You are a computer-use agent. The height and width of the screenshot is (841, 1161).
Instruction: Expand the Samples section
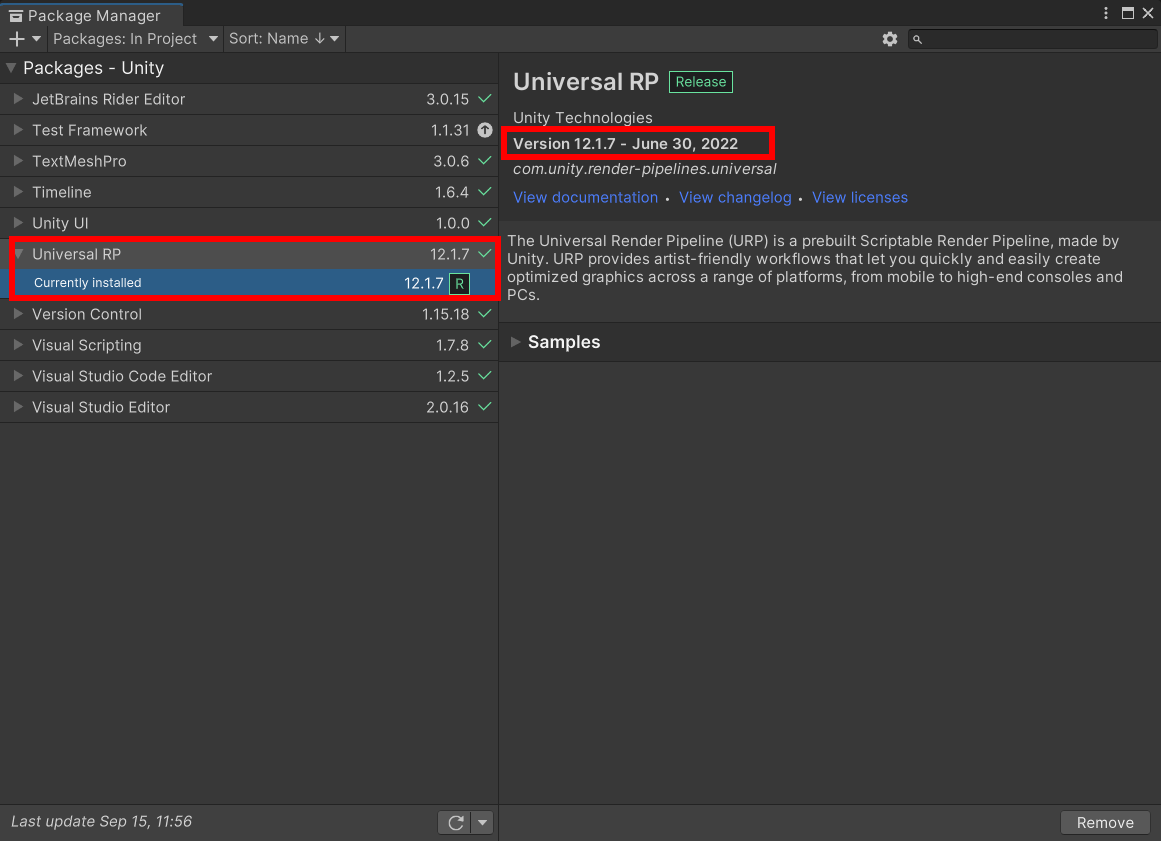pyautogui.click(x=516, y=342)
